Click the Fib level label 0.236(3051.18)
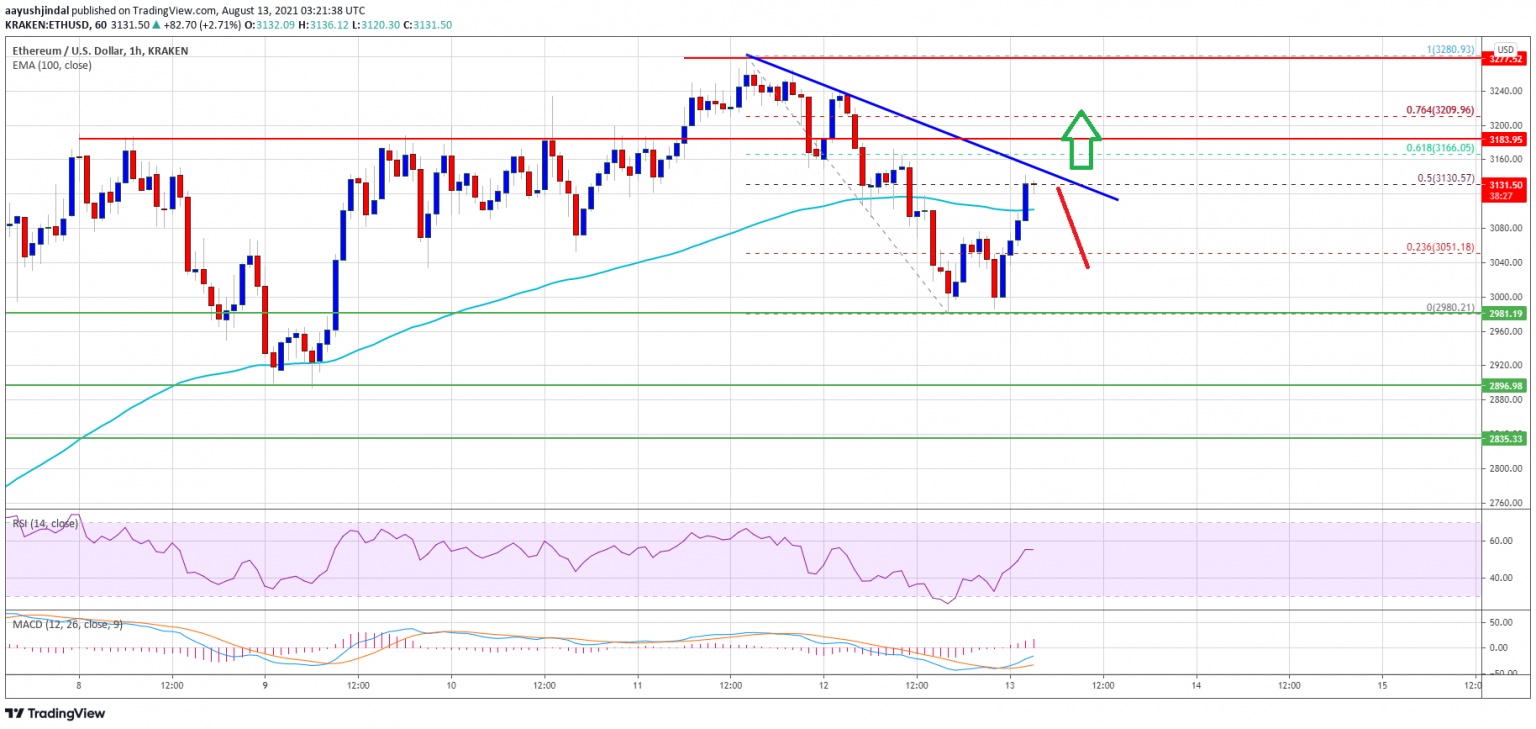 1438,246
